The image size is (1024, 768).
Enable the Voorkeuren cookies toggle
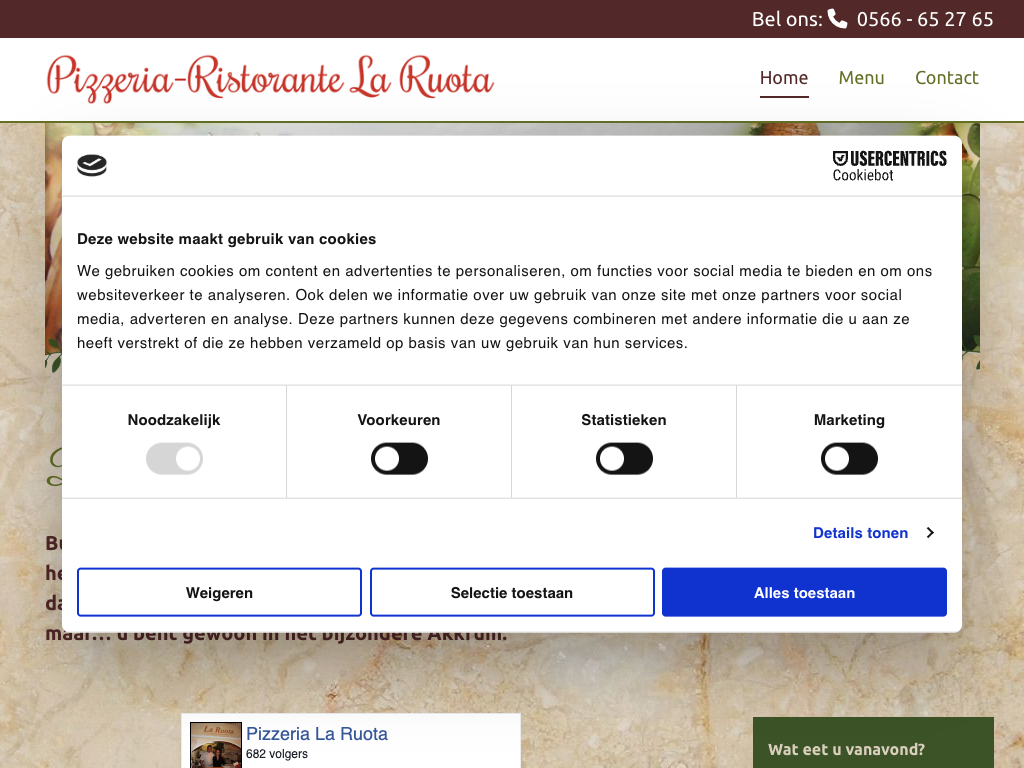click(x=399, y=458)
